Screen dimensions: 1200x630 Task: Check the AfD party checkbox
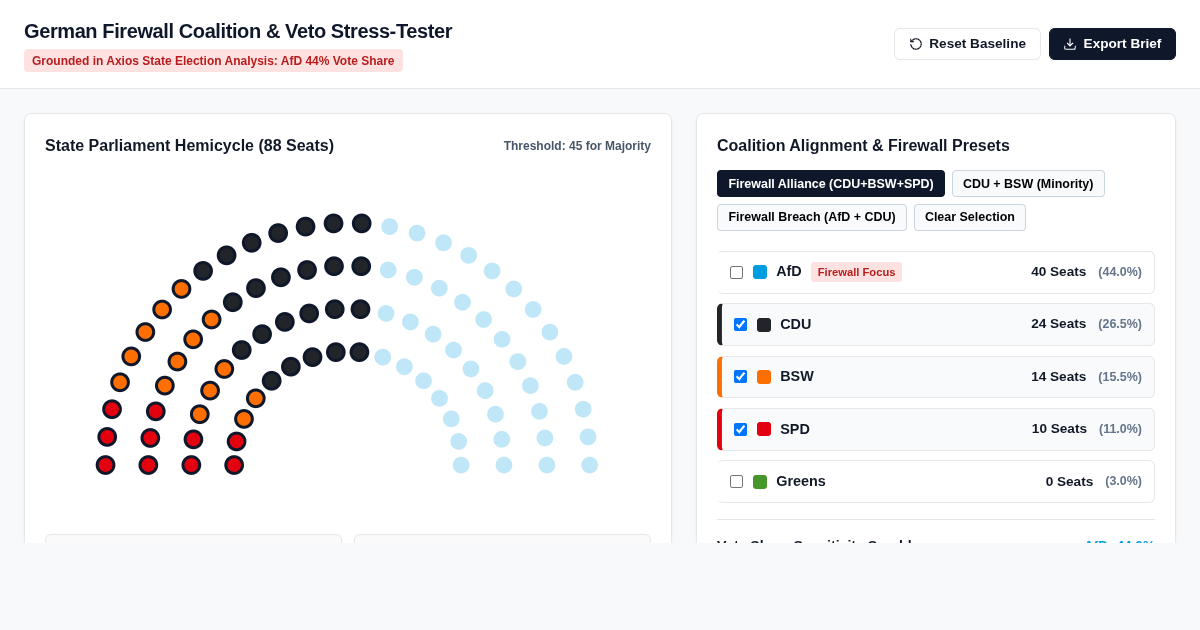pyautogui.click(x=737, y=272)
